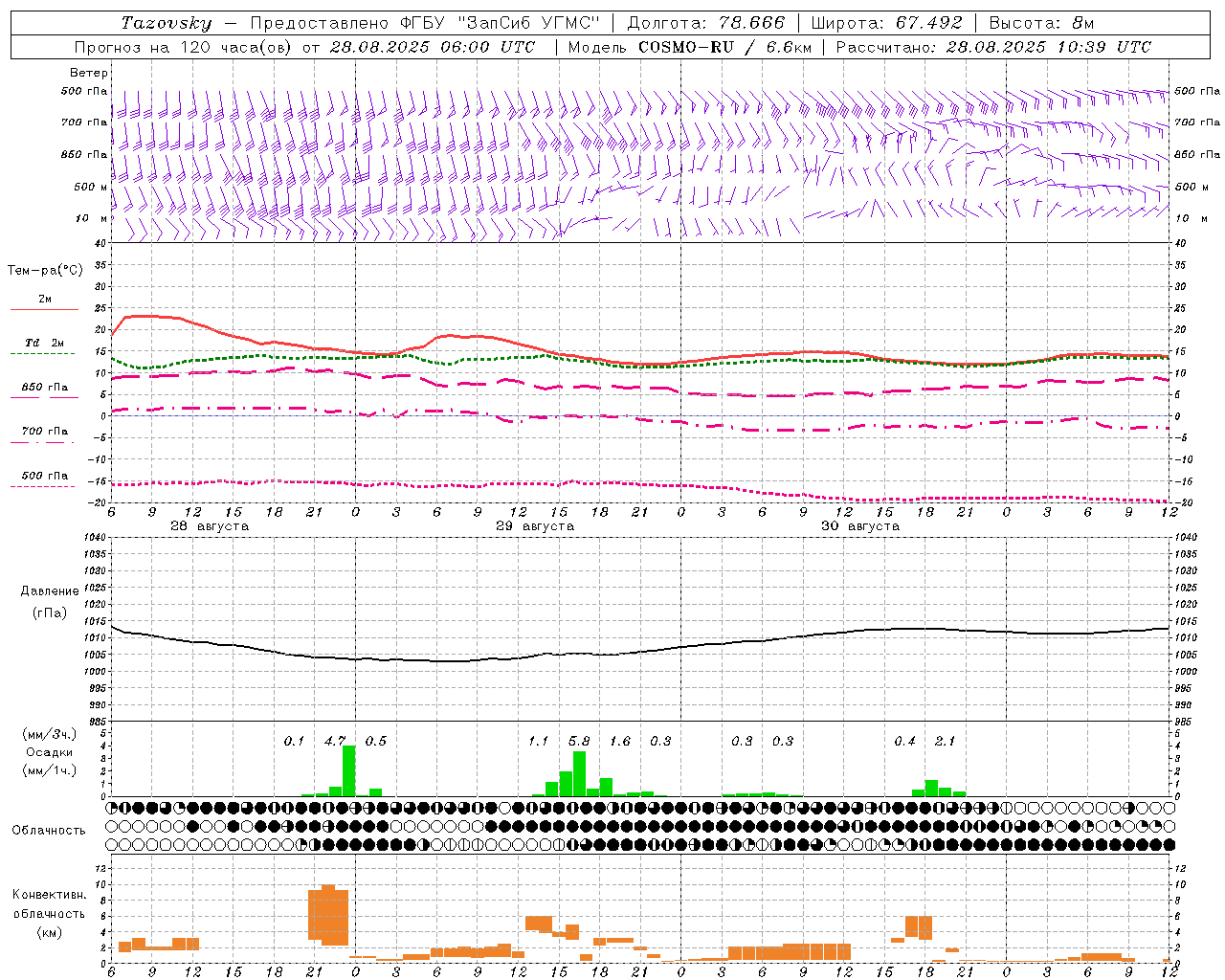Click the Ветер panel label
The image size is (1225, 980).
click(89, 73)
